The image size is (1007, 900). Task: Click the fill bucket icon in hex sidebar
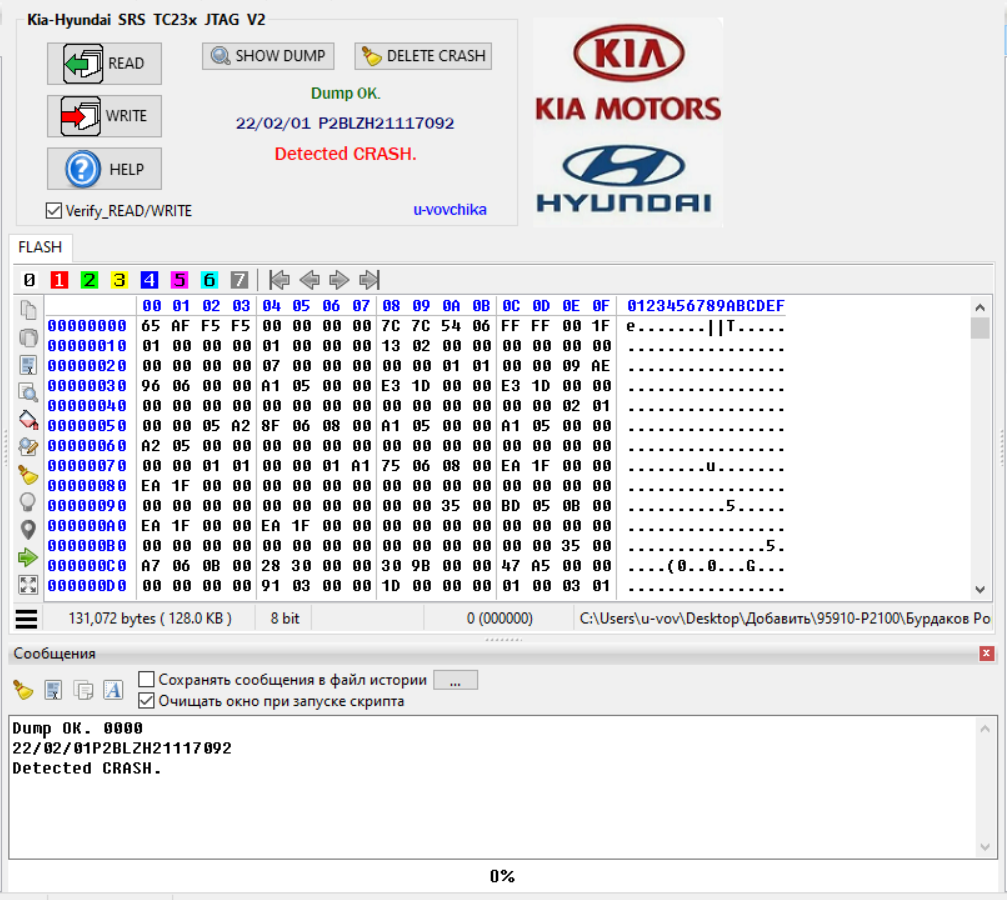coord(28,419)
